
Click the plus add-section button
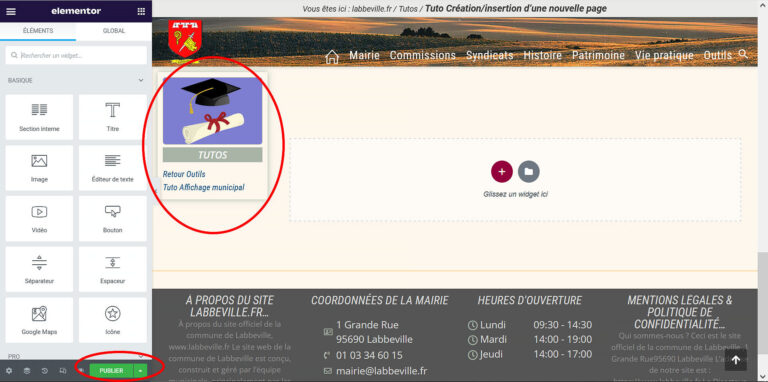(x=502, y=171)
